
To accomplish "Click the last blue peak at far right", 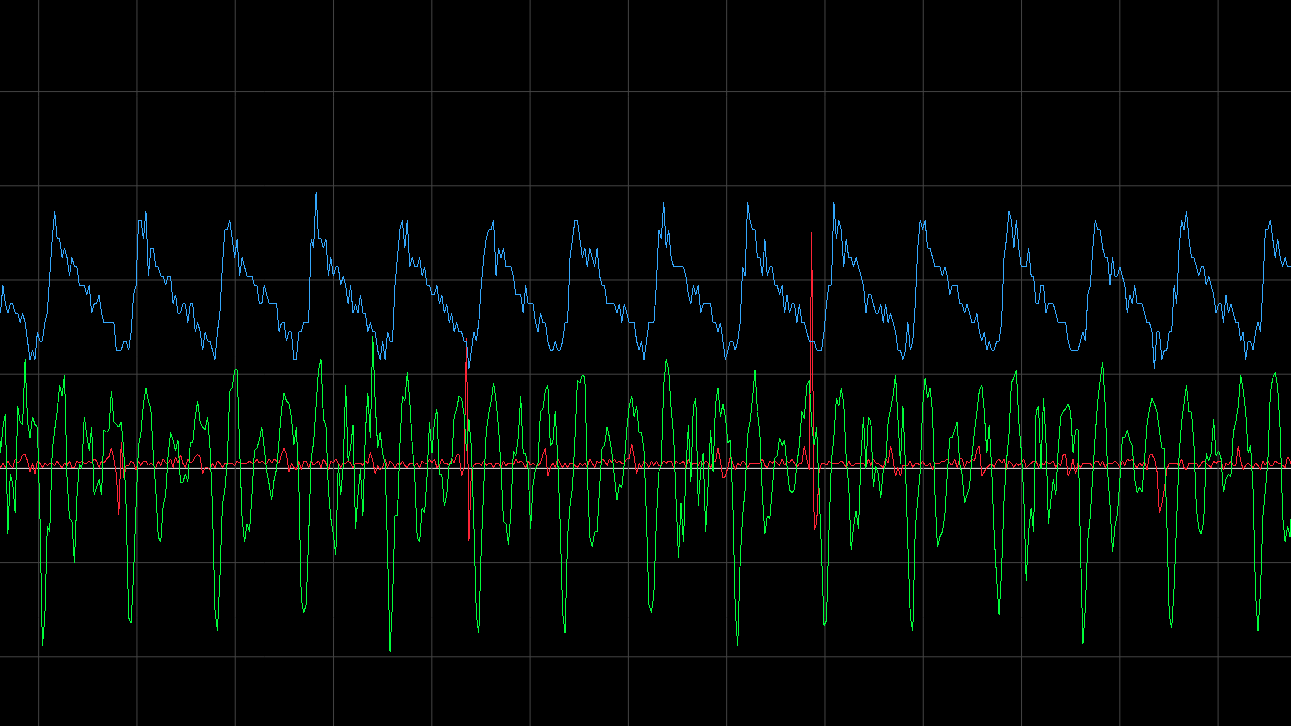I will [1271, 221].
